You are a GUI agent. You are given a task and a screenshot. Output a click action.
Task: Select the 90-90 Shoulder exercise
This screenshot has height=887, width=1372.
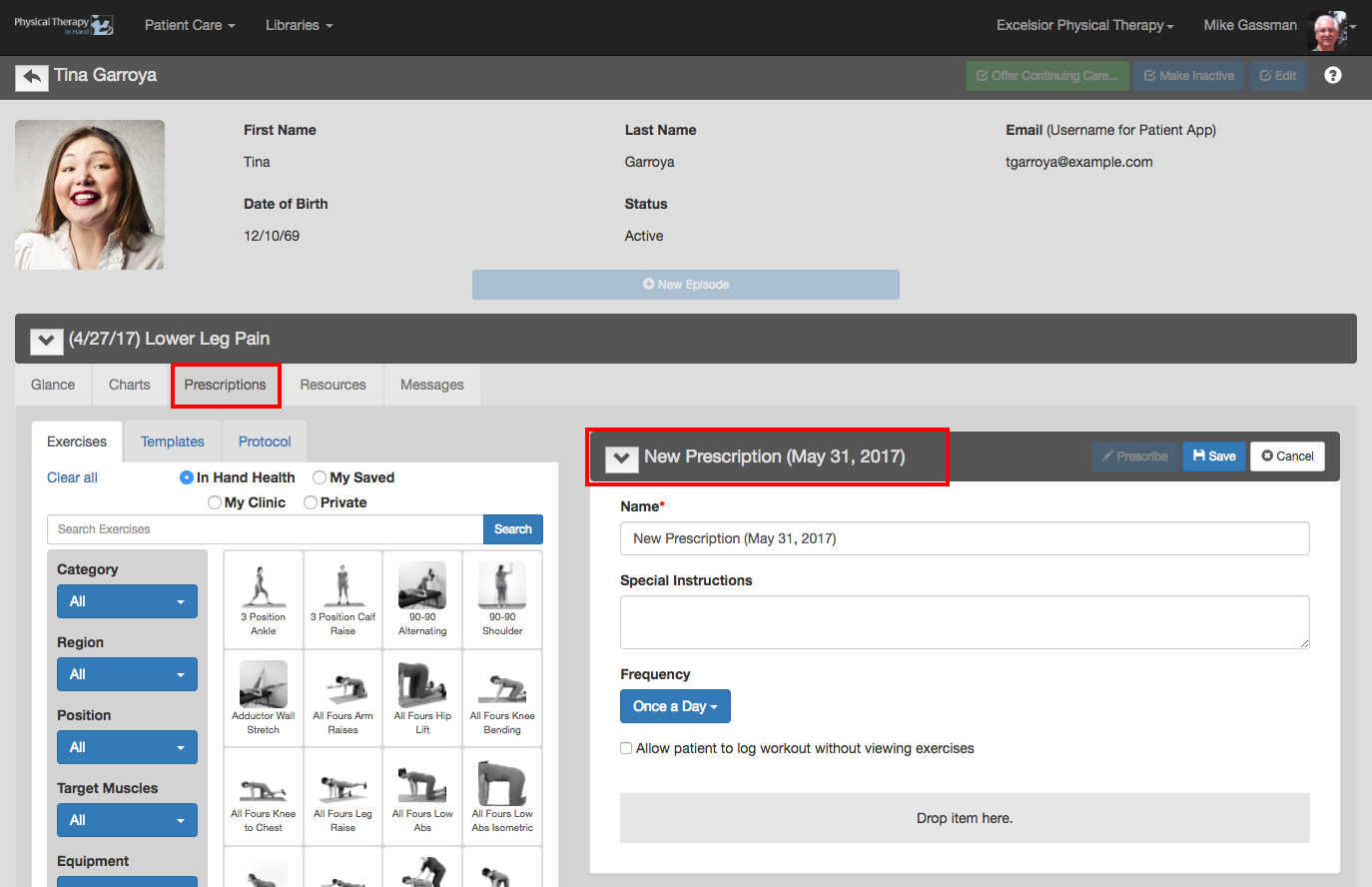(x=502, y=599)
